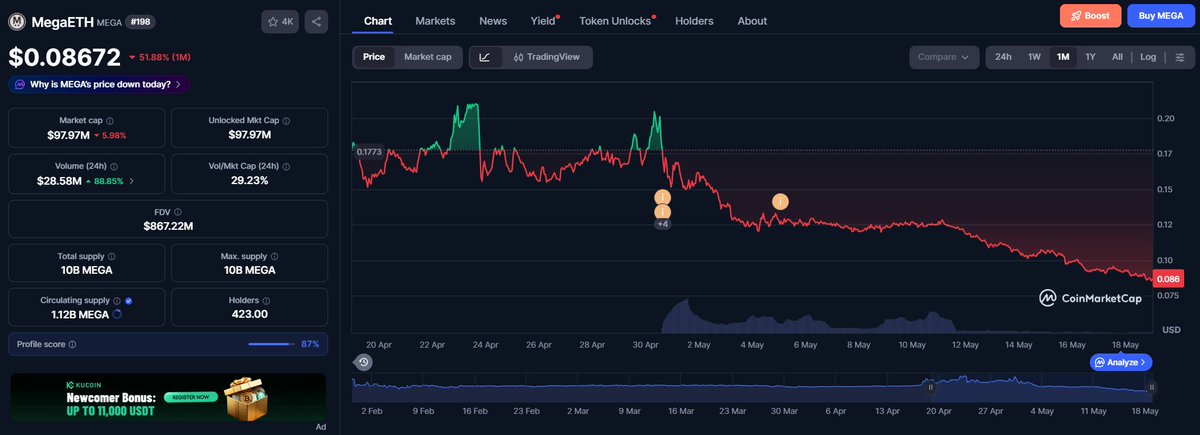Expand Volume (24h) details chevron

[x=131, y=181]
